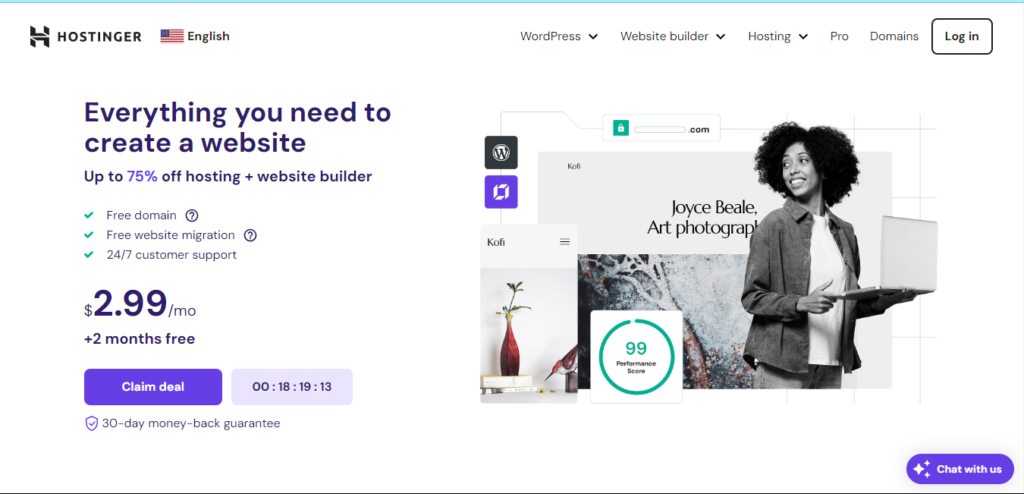This screenshot has height=494, width=1024.
Task: Click the Free website migration text
Action: coord(170,235)
